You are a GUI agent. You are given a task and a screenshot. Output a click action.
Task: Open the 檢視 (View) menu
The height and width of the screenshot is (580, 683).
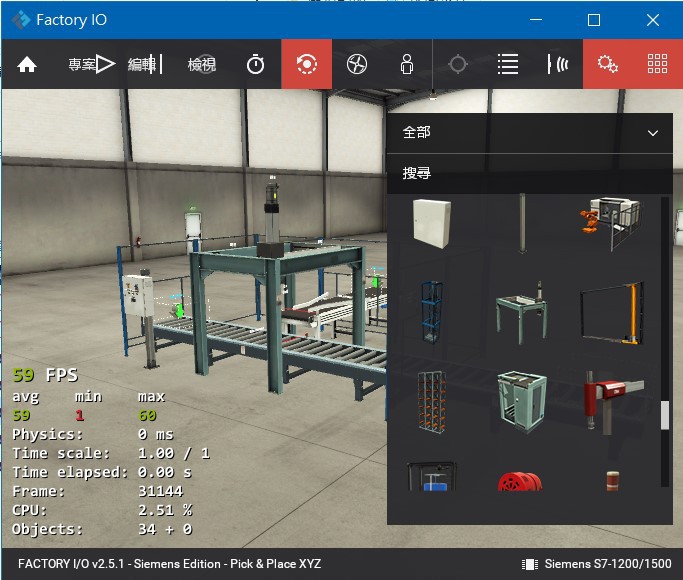click(x=201, y=64)
